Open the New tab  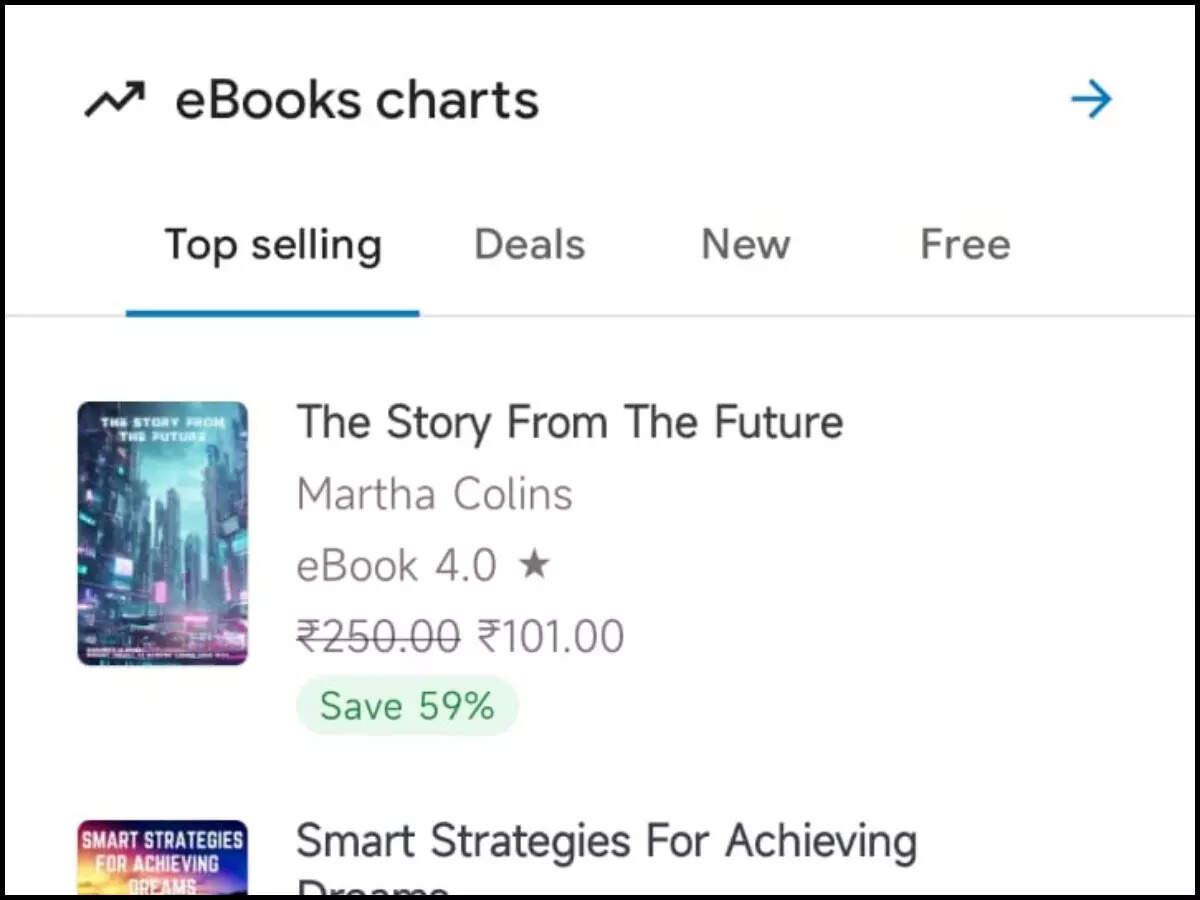coord(745,244)
